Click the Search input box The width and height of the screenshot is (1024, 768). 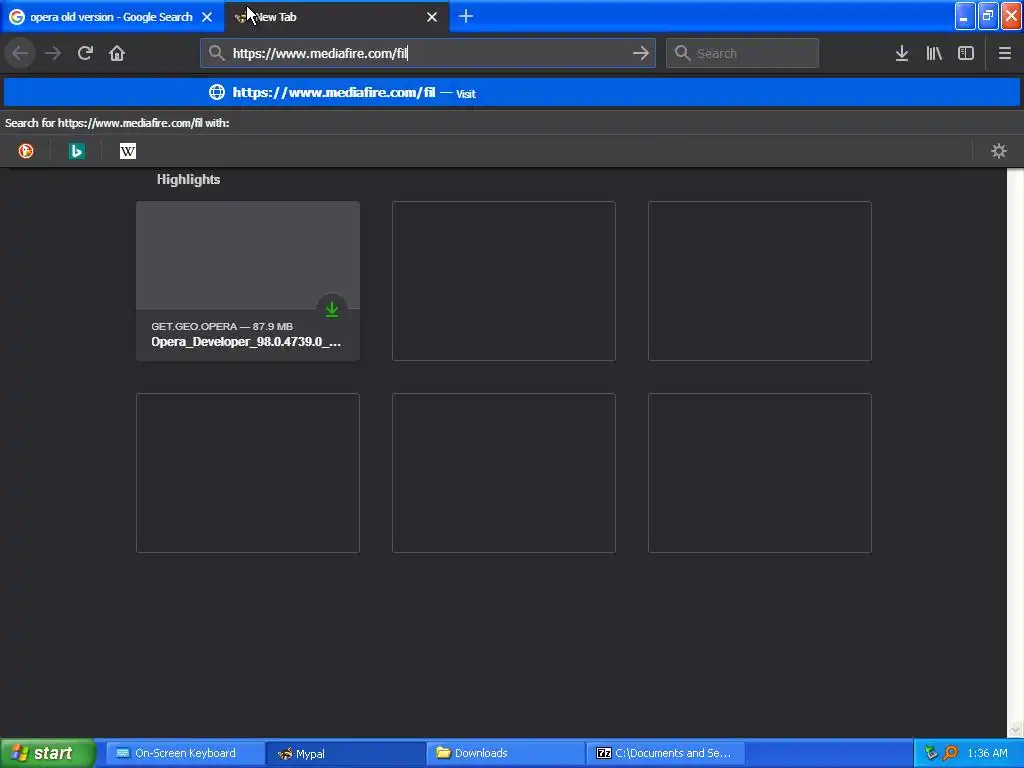(742, 53)
